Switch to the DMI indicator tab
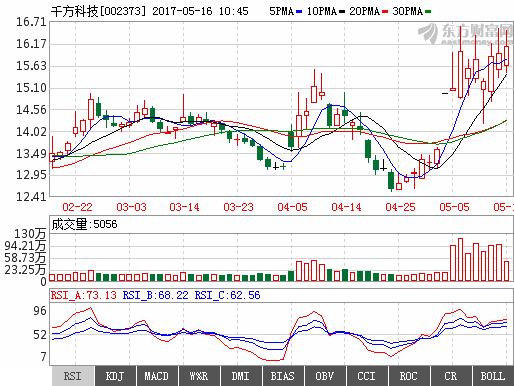Viewport: 514px width, 386px height. pos(241,376)
